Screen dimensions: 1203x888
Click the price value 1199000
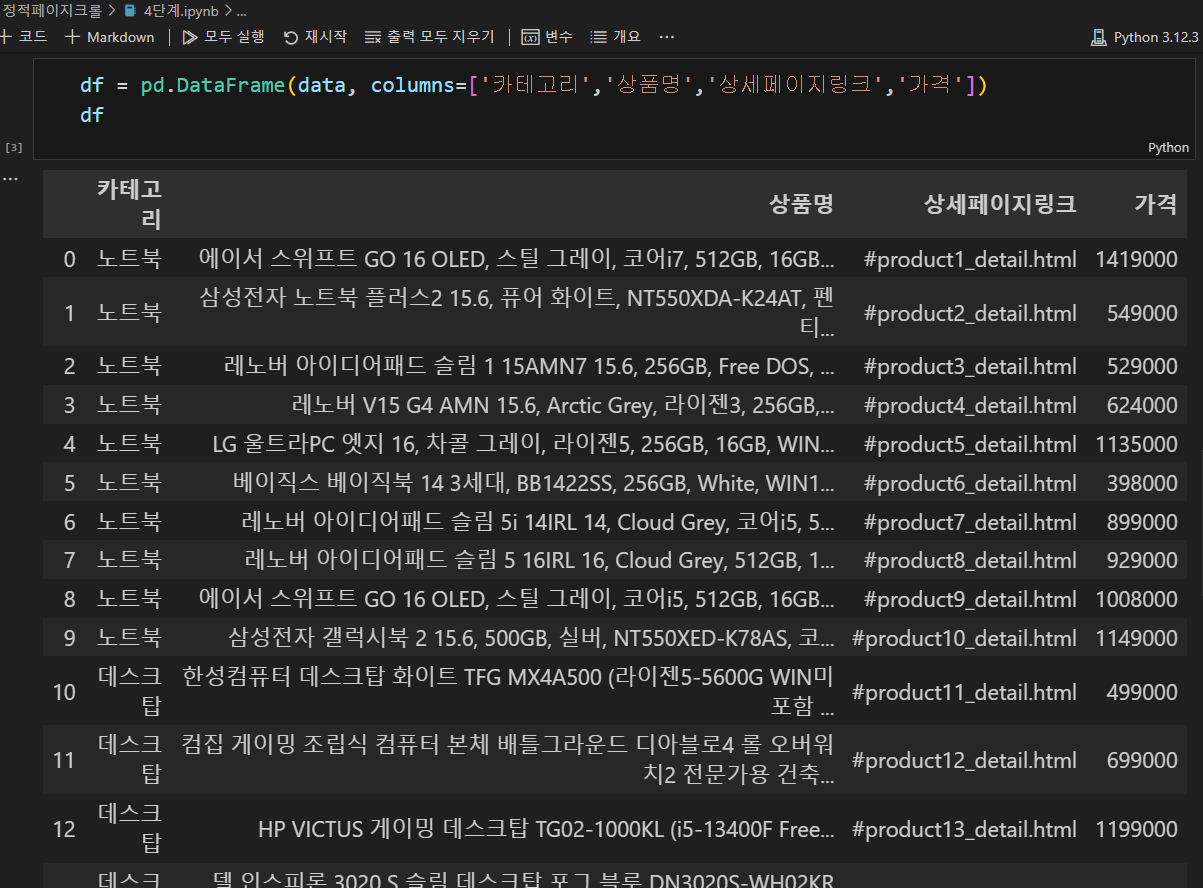1136,830
